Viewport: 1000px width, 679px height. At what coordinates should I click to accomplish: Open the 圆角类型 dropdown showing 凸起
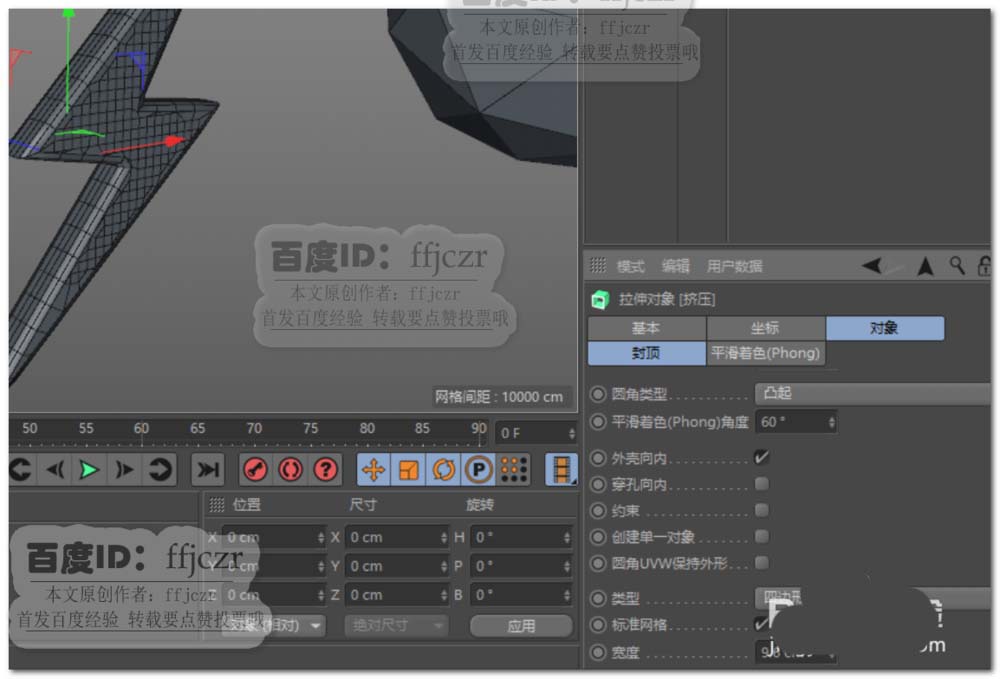(870, 394)
